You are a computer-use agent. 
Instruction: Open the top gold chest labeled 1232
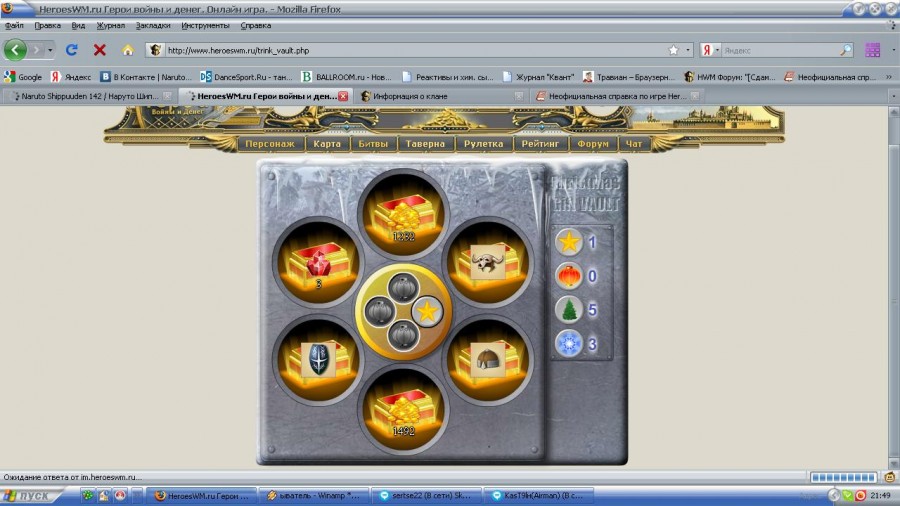(403, 215)
